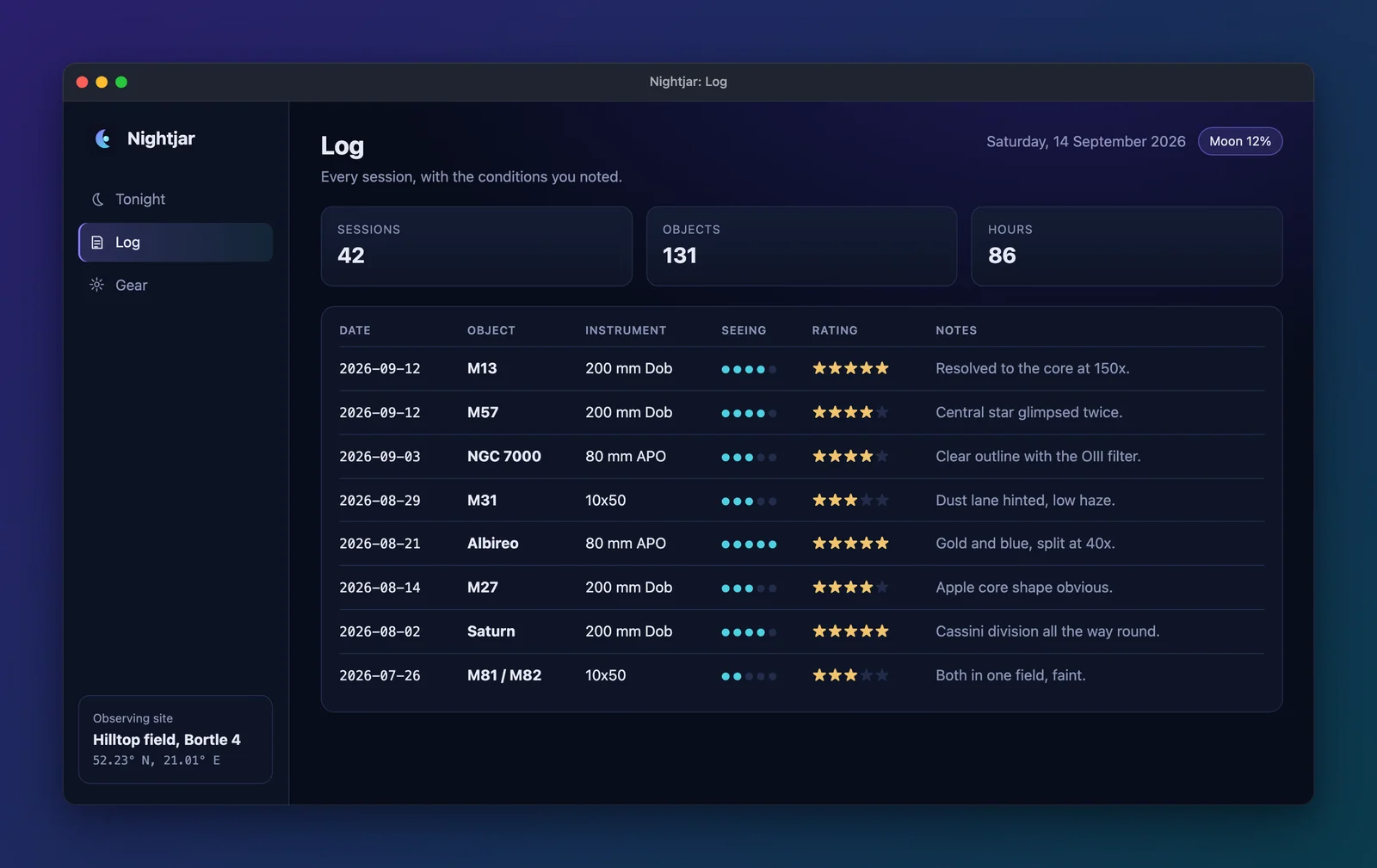This screenshot has width=1377, height=868.
Task: Click the star rating in the M13 row
Action: click(x=850, y=368)
